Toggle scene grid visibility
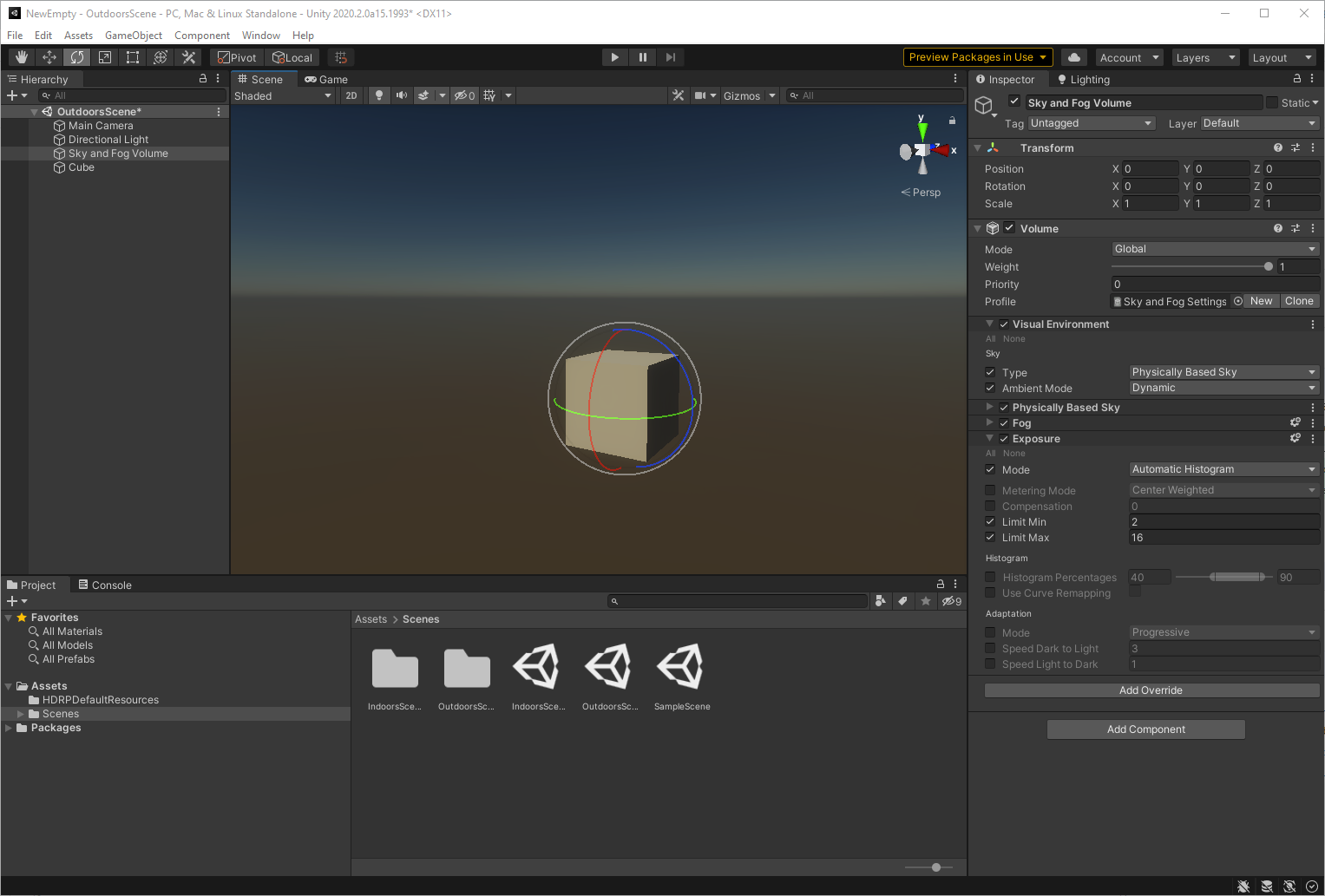This screenshot has height=896, width=1325. click(x=490, y=95)
